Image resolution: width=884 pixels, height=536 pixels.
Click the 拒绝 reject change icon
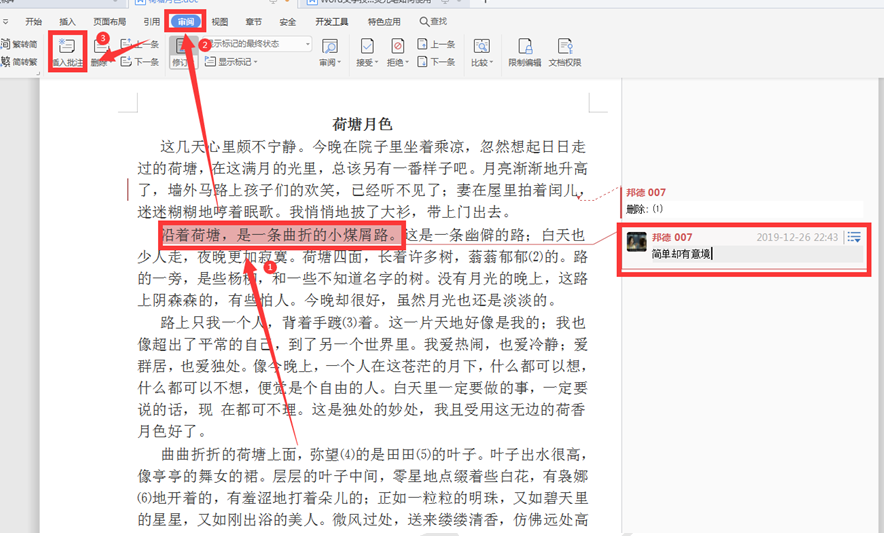[x=397, y=46]
